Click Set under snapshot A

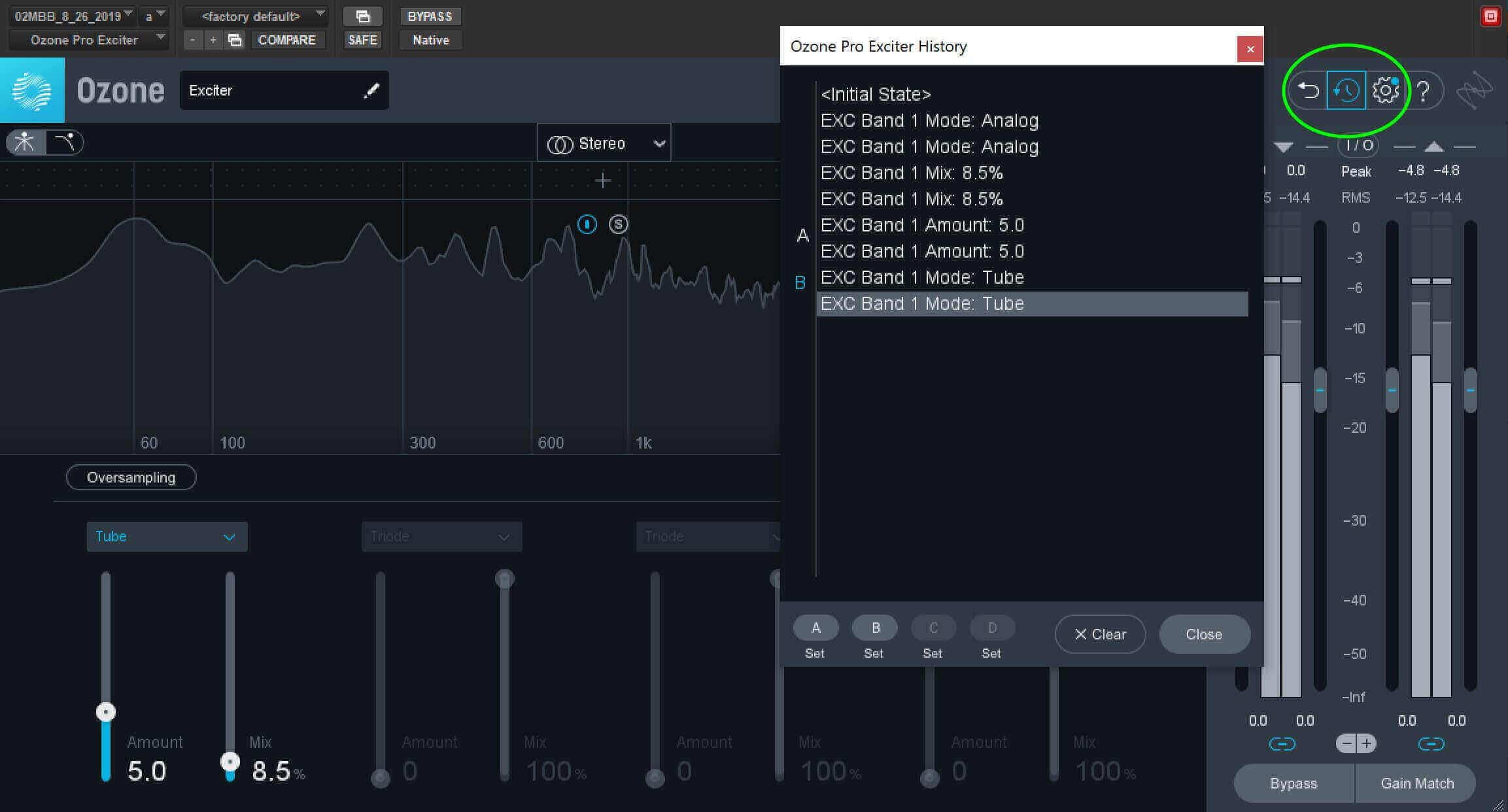pos(815,653)
